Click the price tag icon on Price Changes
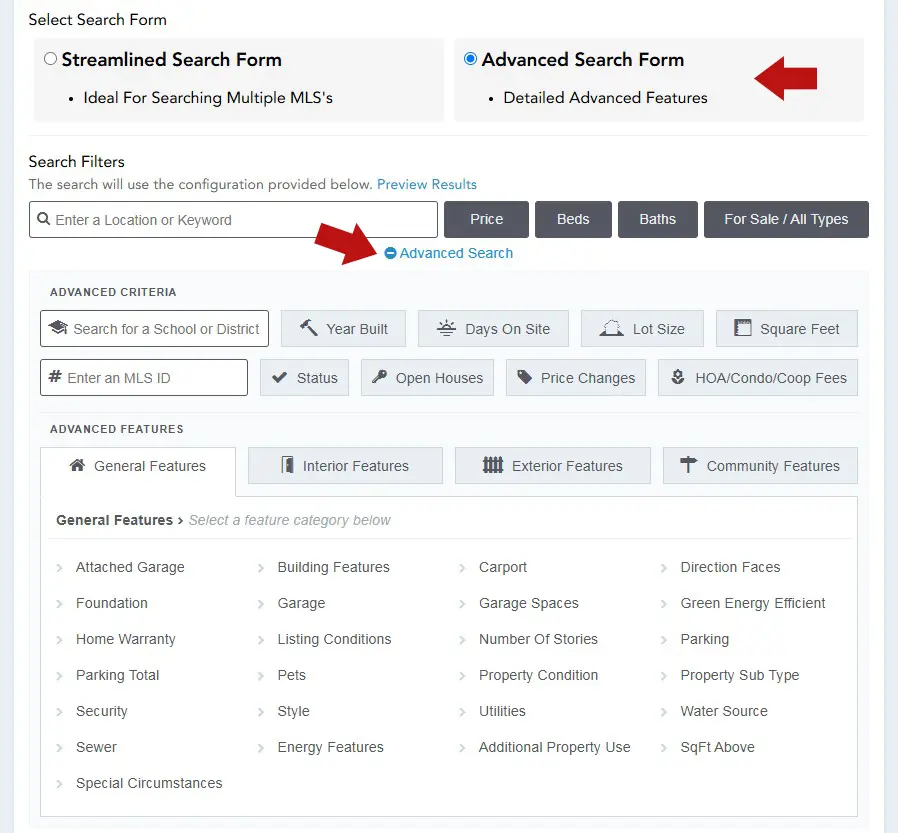 click(x=525, y=377)
